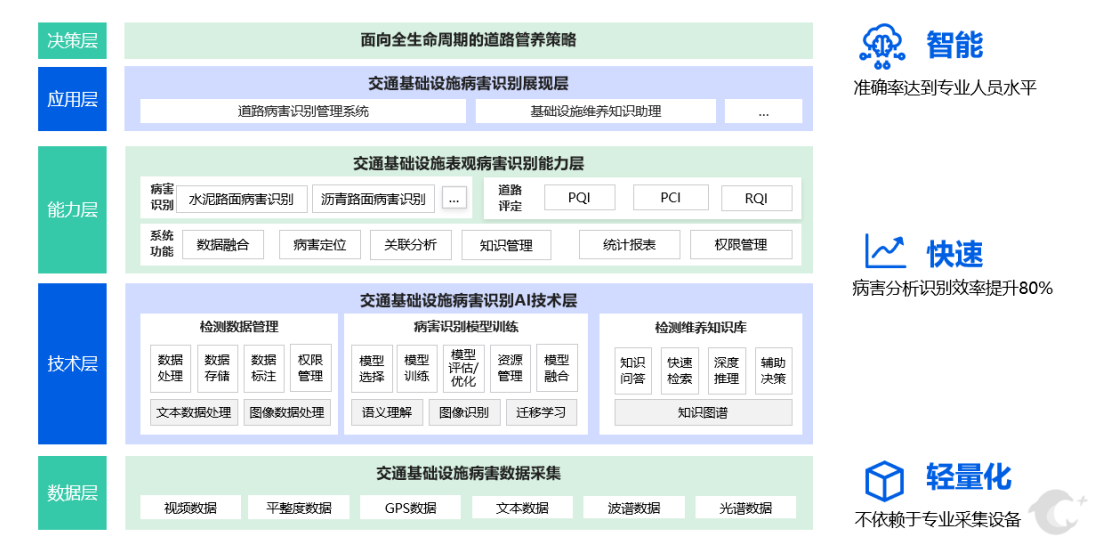
Task: Click the 视频数据 box
Action: pos(190,507)
